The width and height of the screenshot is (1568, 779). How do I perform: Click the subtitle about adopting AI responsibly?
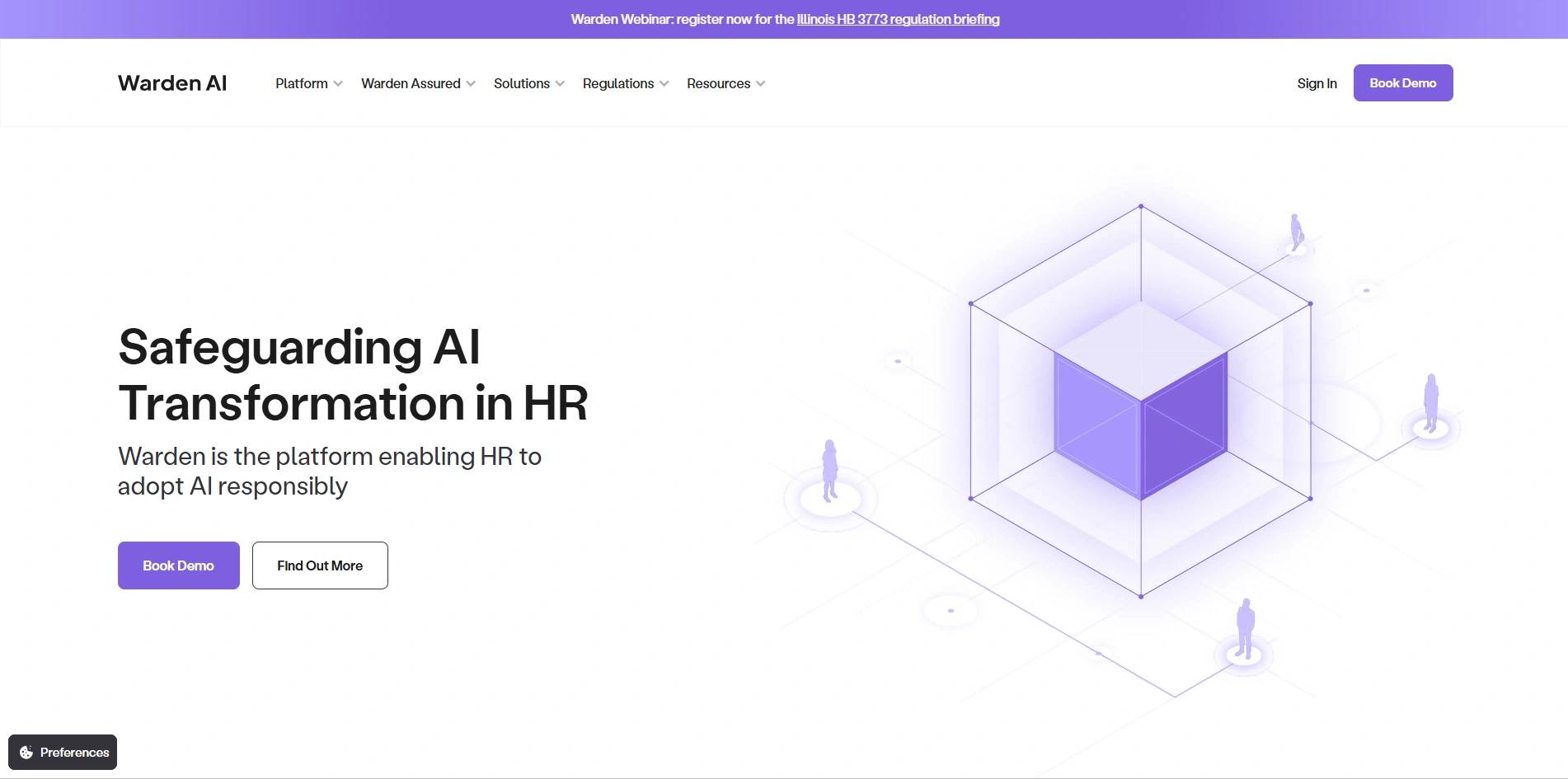tap(330, 472)
